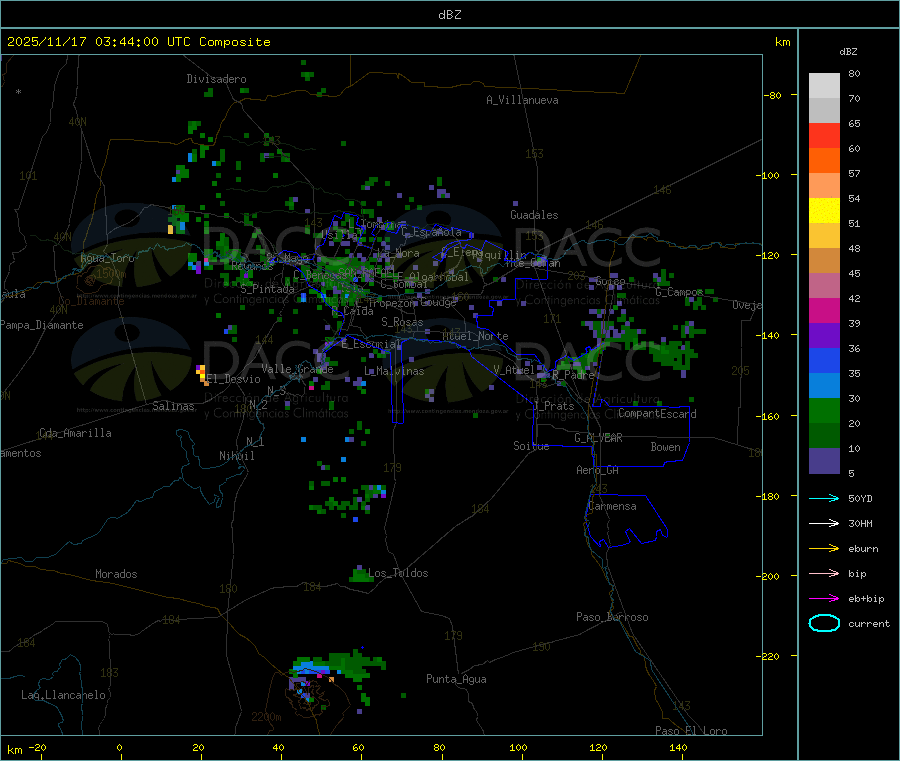Viewport: 900px width, 761px height.
Task: Click the Guadales place label
Action: 534,215
